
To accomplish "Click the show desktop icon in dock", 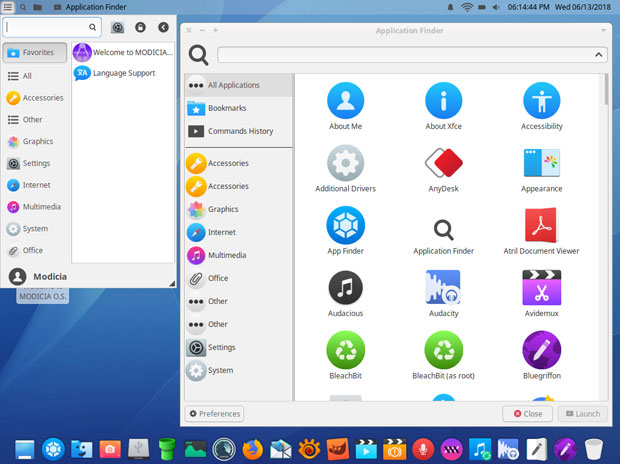I will tap(25, 449).
